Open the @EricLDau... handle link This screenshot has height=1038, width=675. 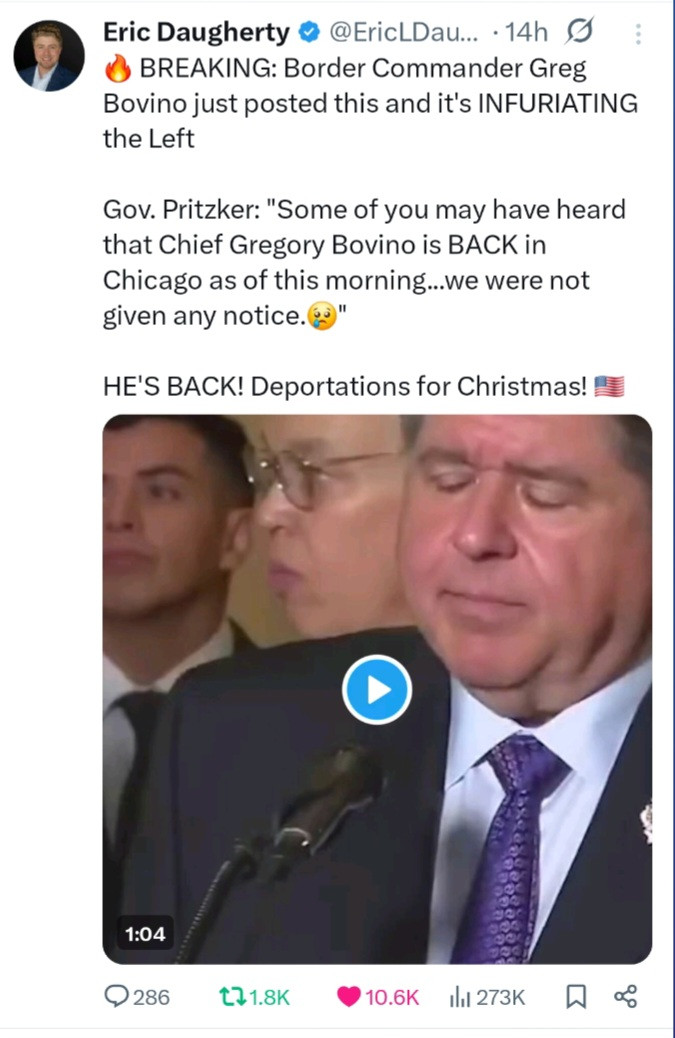(x=403, y=32)
